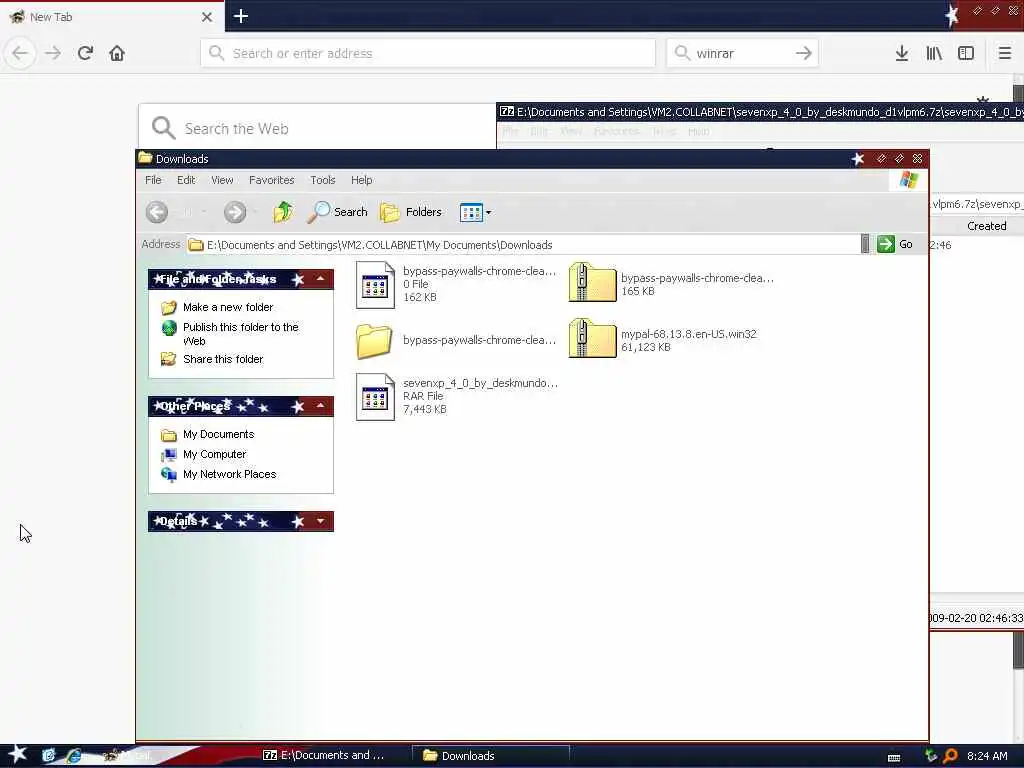Open the browser library icon
1024x768 pixels.
click(x=934, y=53)
